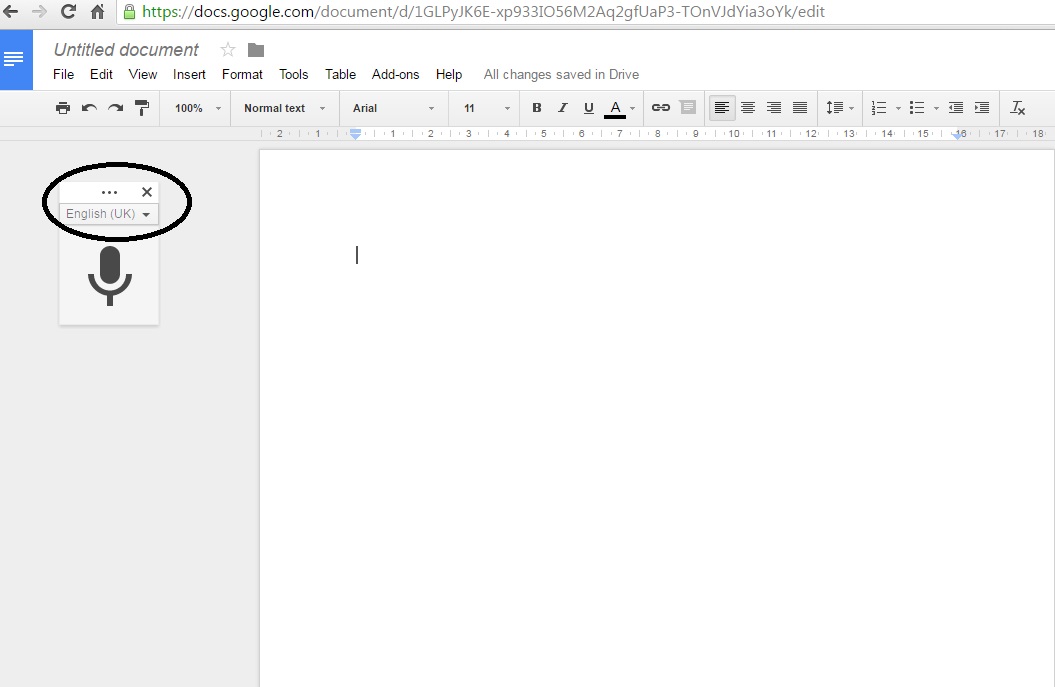Undo the last action

click(x=89, y=108)
